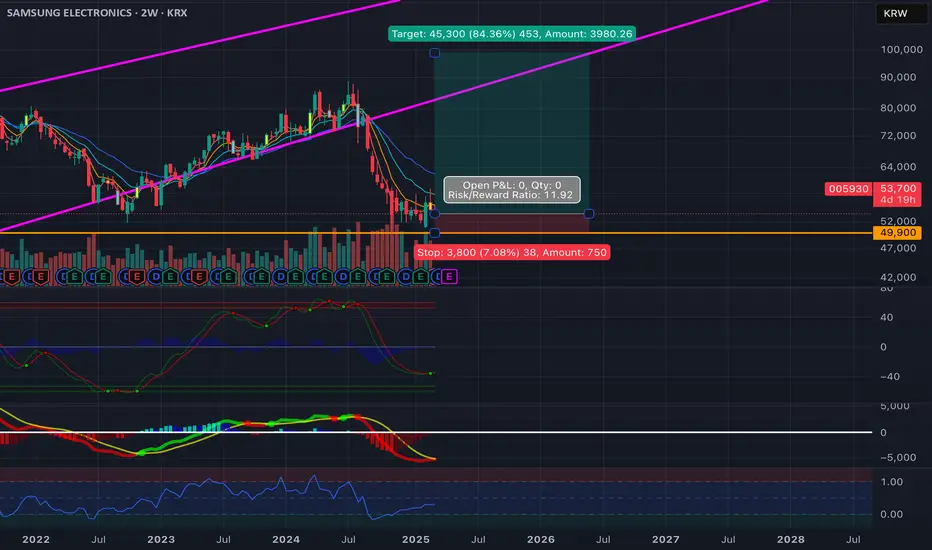Select the orange 49,900 horizontal line label
Screen dimensions: 932x550
[x=898, y=232]
